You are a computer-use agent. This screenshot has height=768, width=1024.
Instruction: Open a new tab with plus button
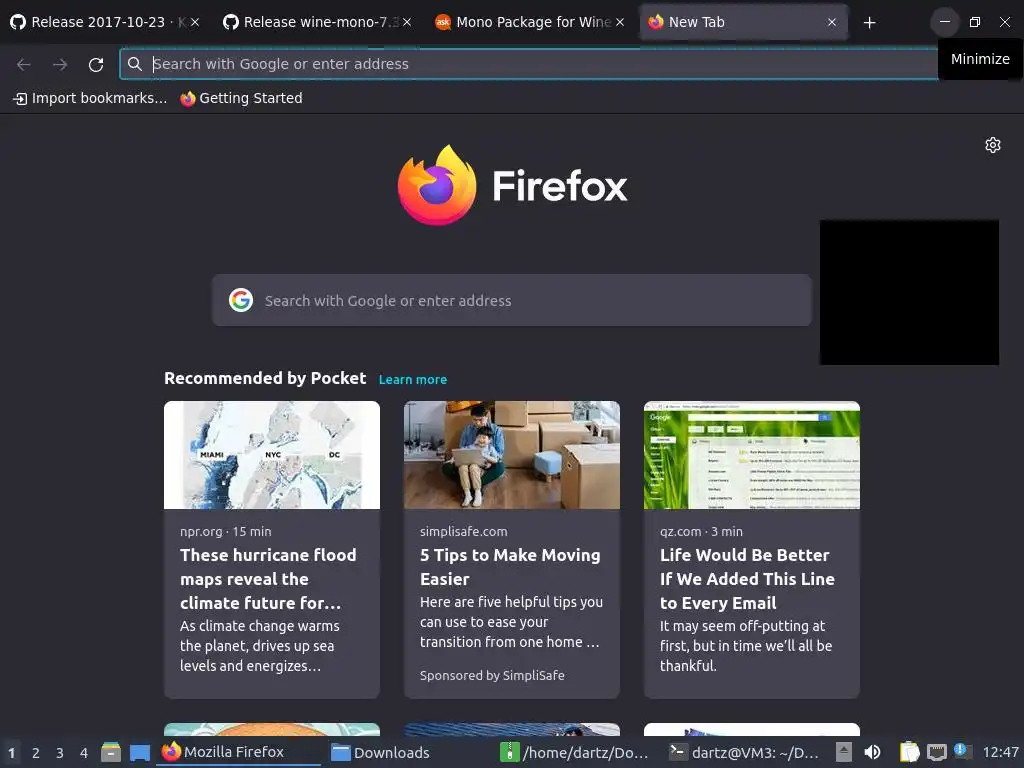[x=869, y=23]
